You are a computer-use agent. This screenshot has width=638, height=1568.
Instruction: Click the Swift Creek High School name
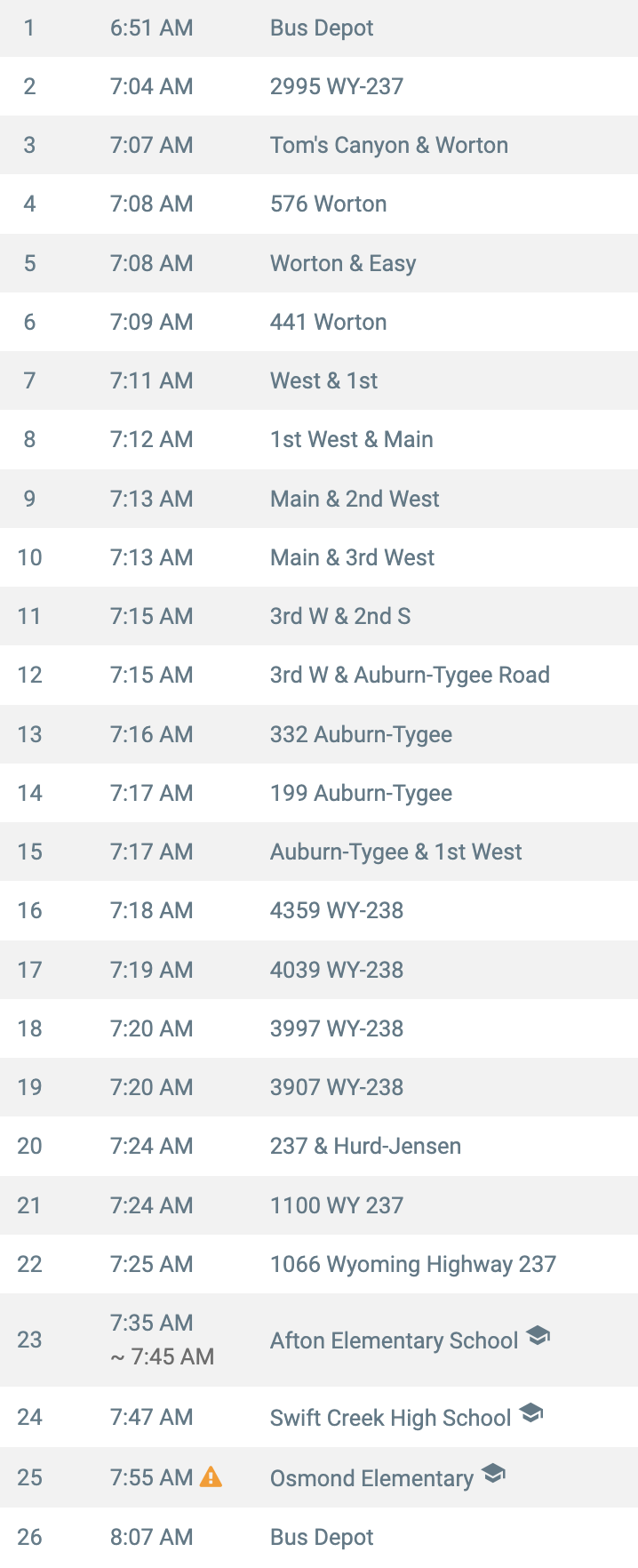(x=390, y=1417)
